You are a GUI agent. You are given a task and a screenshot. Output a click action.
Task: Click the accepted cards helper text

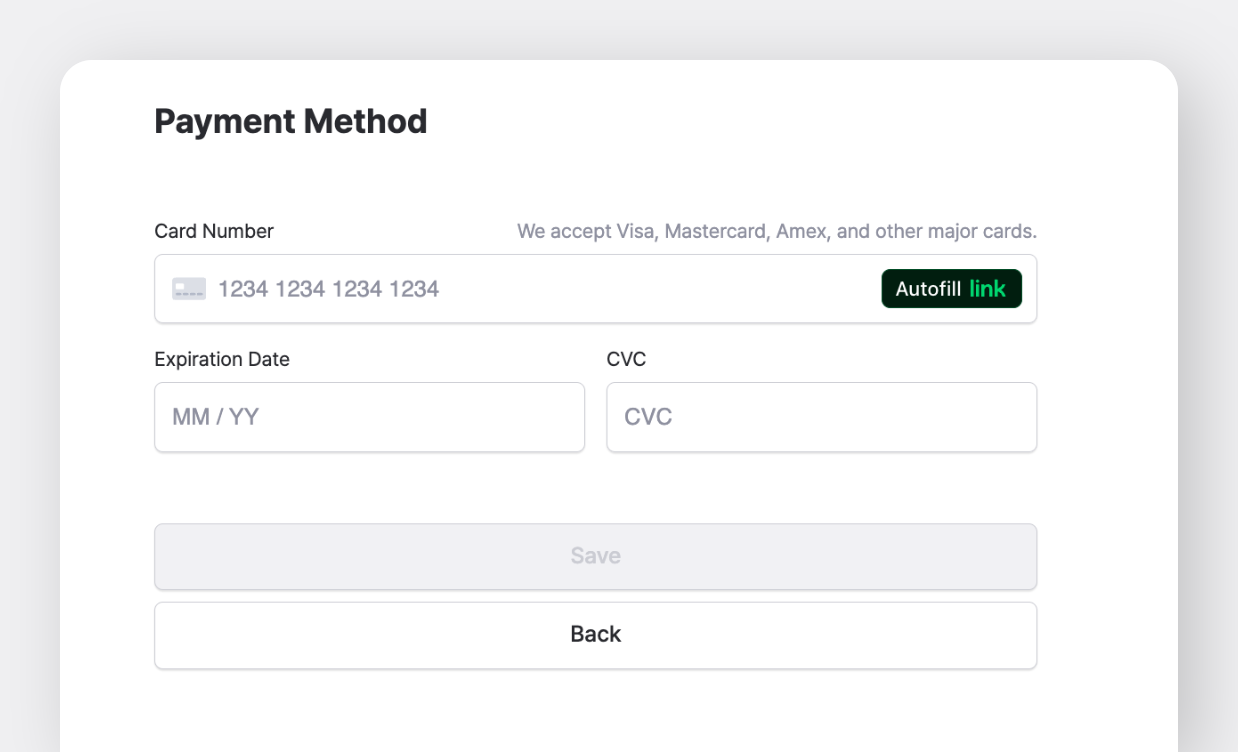coord(776,231)
